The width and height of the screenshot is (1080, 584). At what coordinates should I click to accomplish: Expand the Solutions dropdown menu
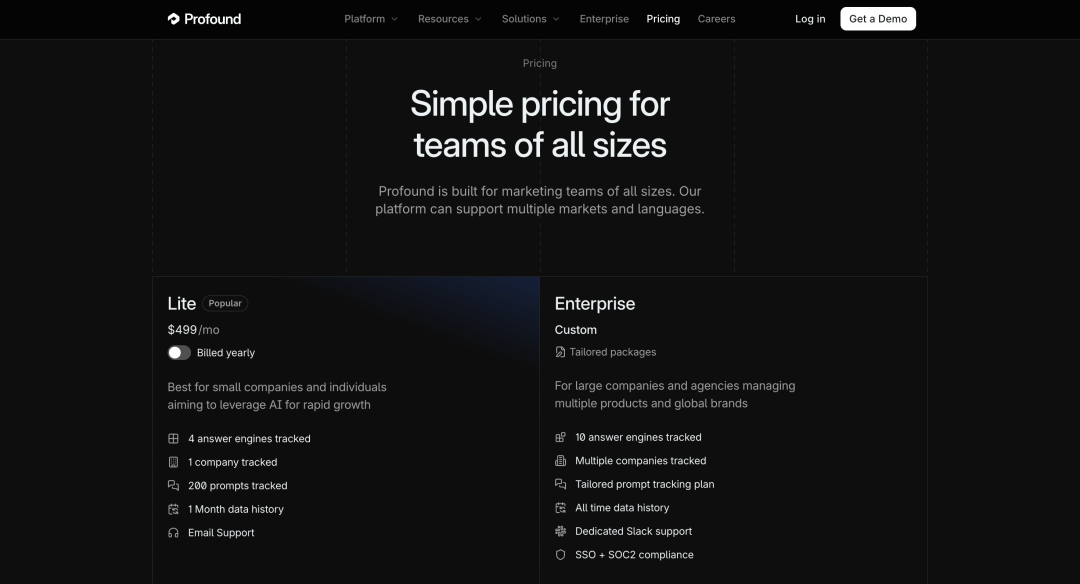530,19
